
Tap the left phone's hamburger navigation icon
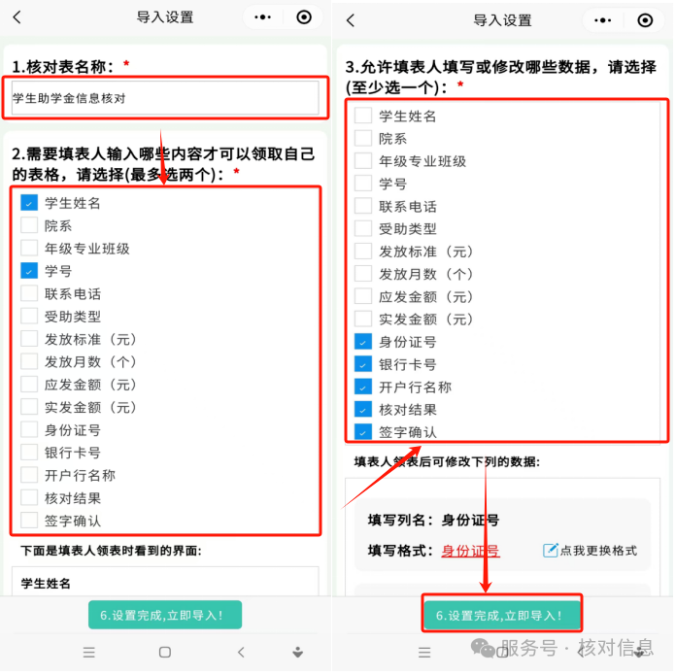tap(89, 652)
